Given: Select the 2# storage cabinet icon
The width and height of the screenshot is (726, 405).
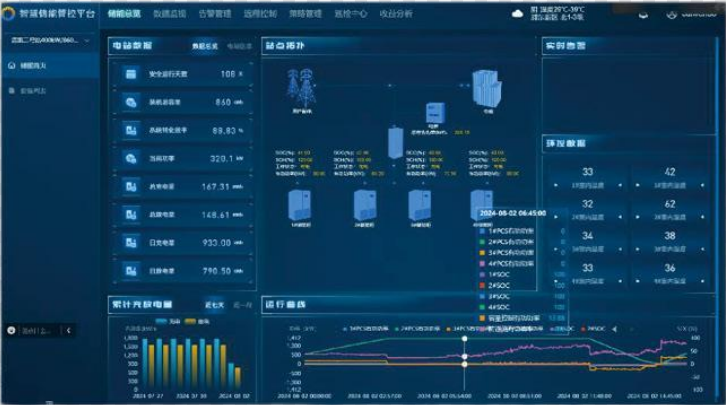Looking at the screenshot, I should 365,205.
